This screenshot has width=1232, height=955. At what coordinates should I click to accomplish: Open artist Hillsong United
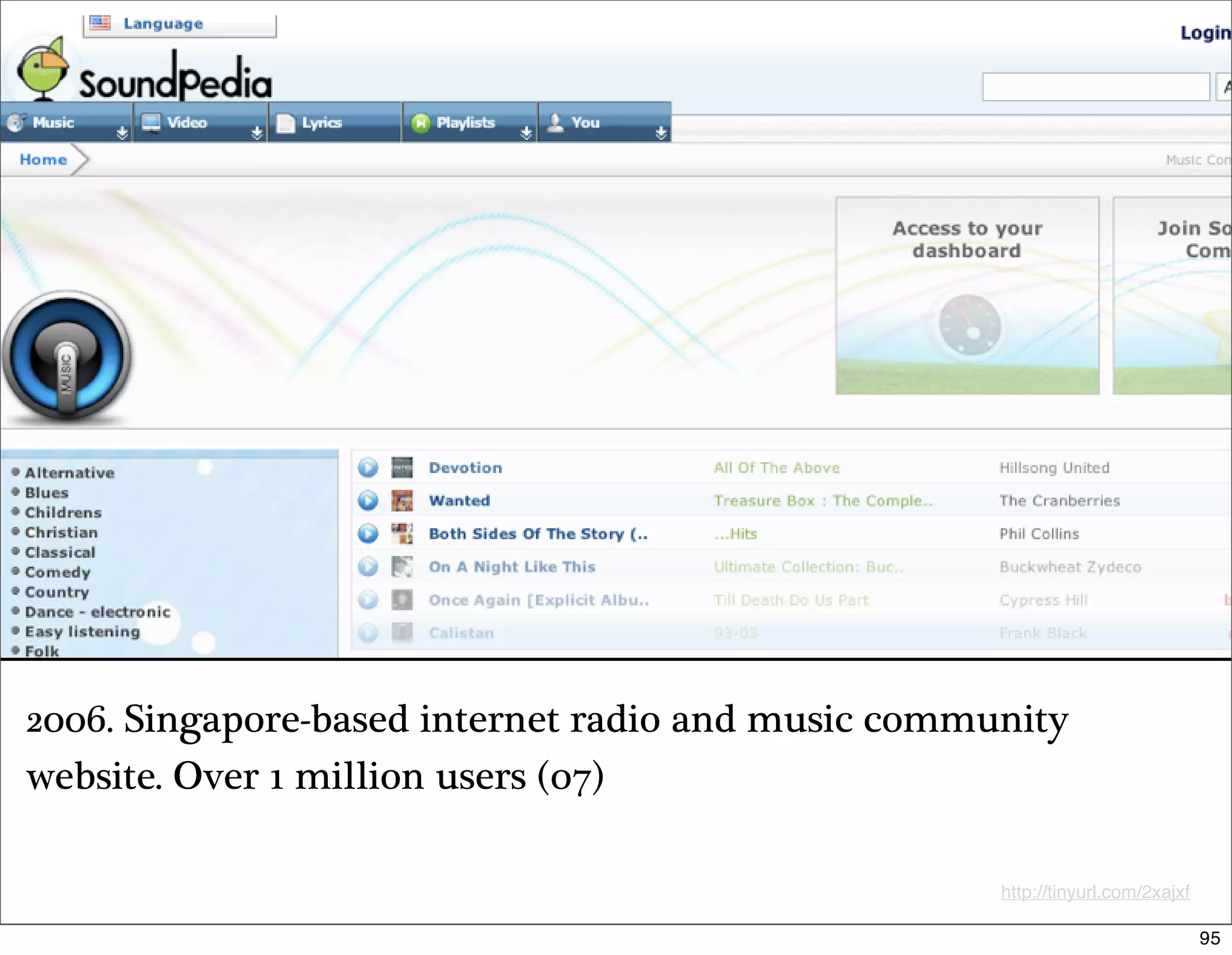tap(1055, 468)
